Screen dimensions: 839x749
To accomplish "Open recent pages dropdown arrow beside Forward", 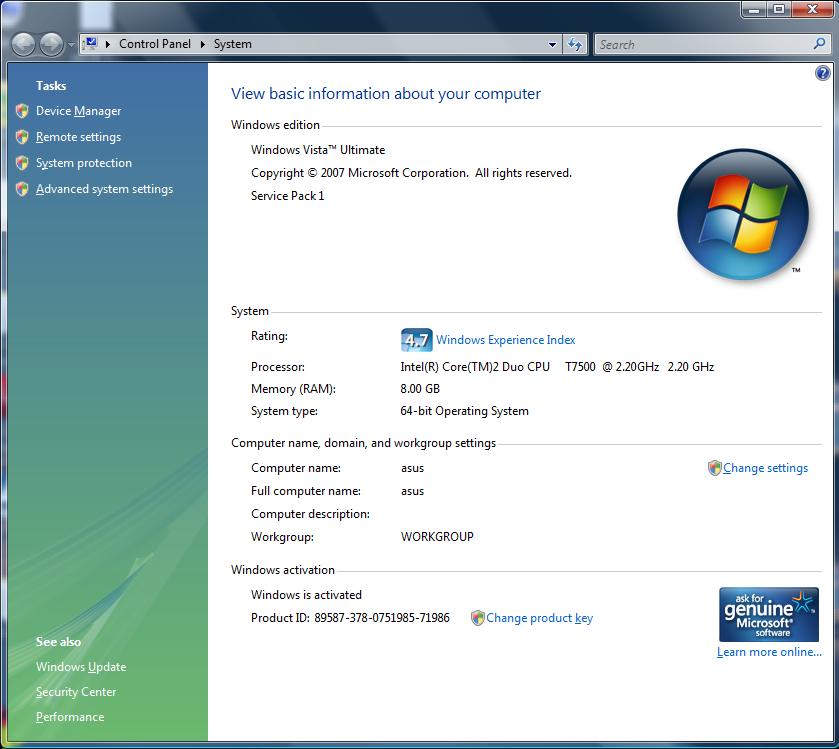I will 71,45.
